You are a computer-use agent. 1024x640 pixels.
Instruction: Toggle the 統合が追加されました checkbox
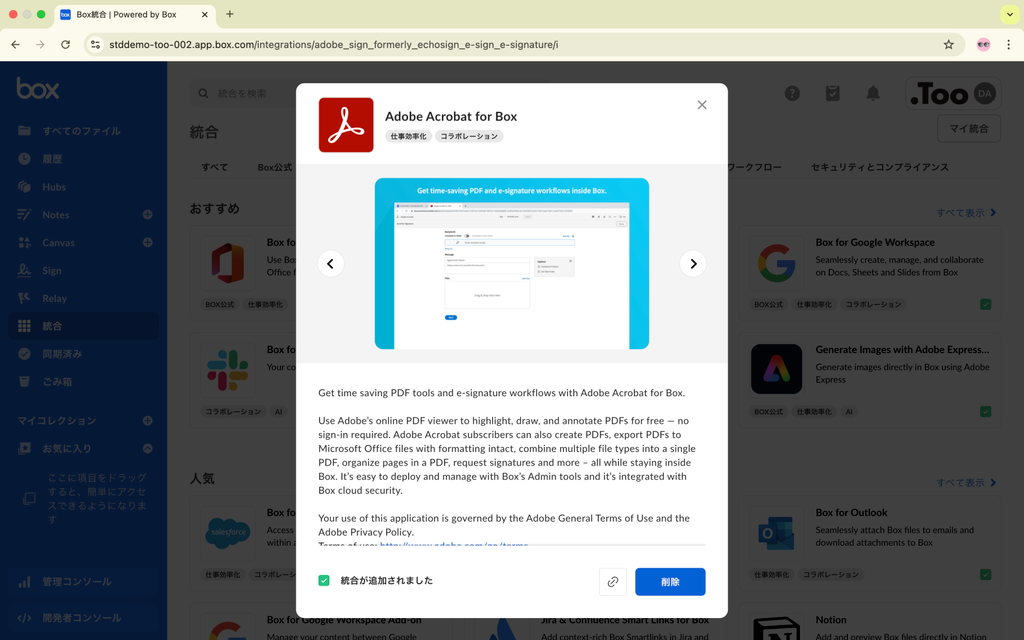pyautogui.click(x=324, y=581)
